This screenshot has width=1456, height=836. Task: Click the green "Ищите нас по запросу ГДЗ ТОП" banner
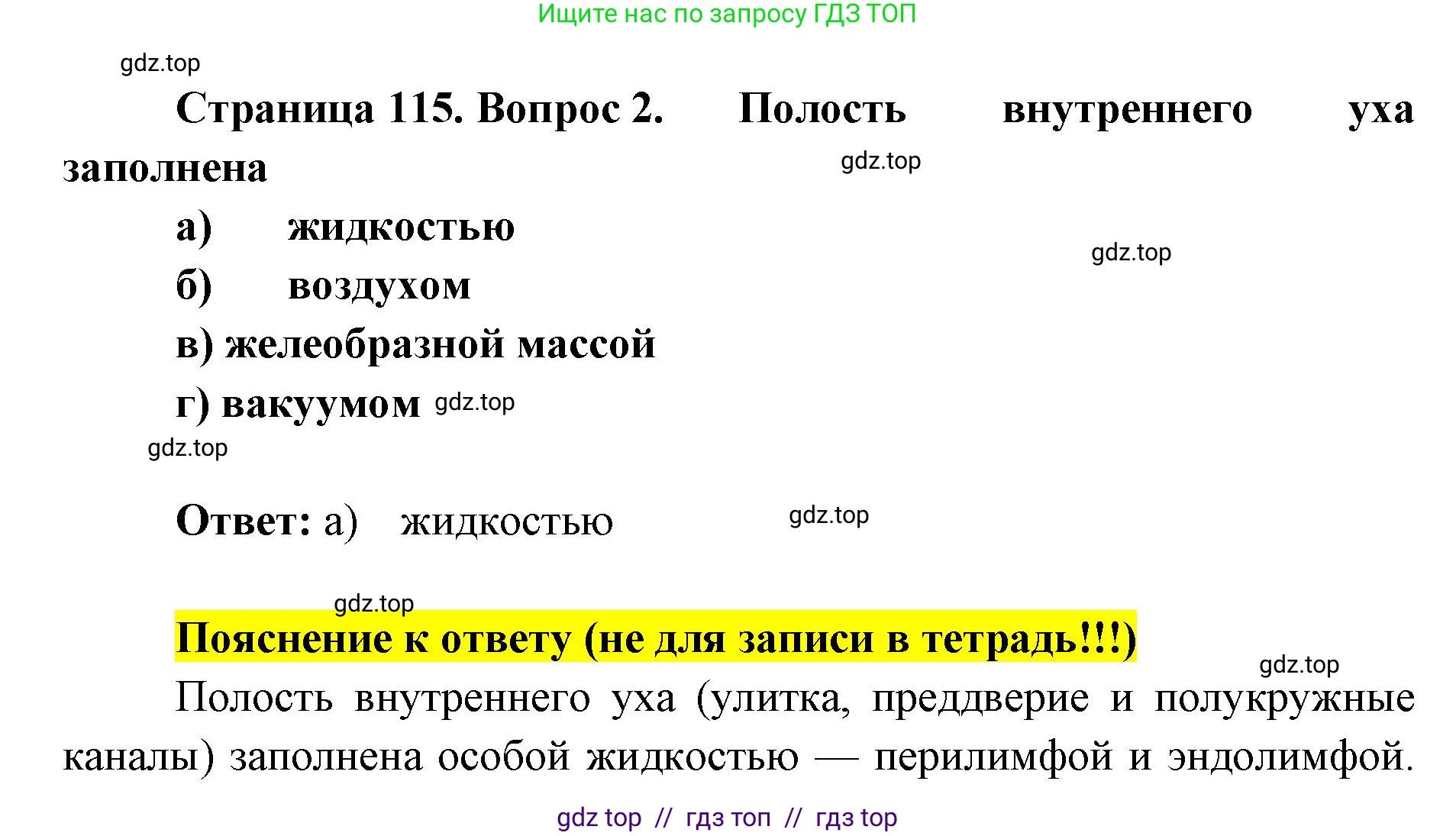(x=726, y=15)
